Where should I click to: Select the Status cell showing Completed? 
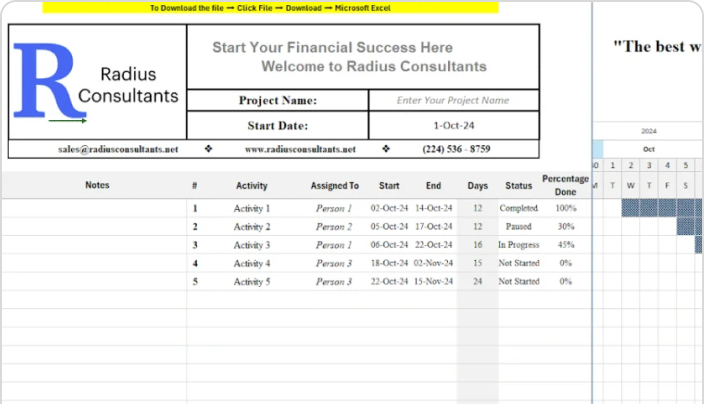click(x=519, y=208)
